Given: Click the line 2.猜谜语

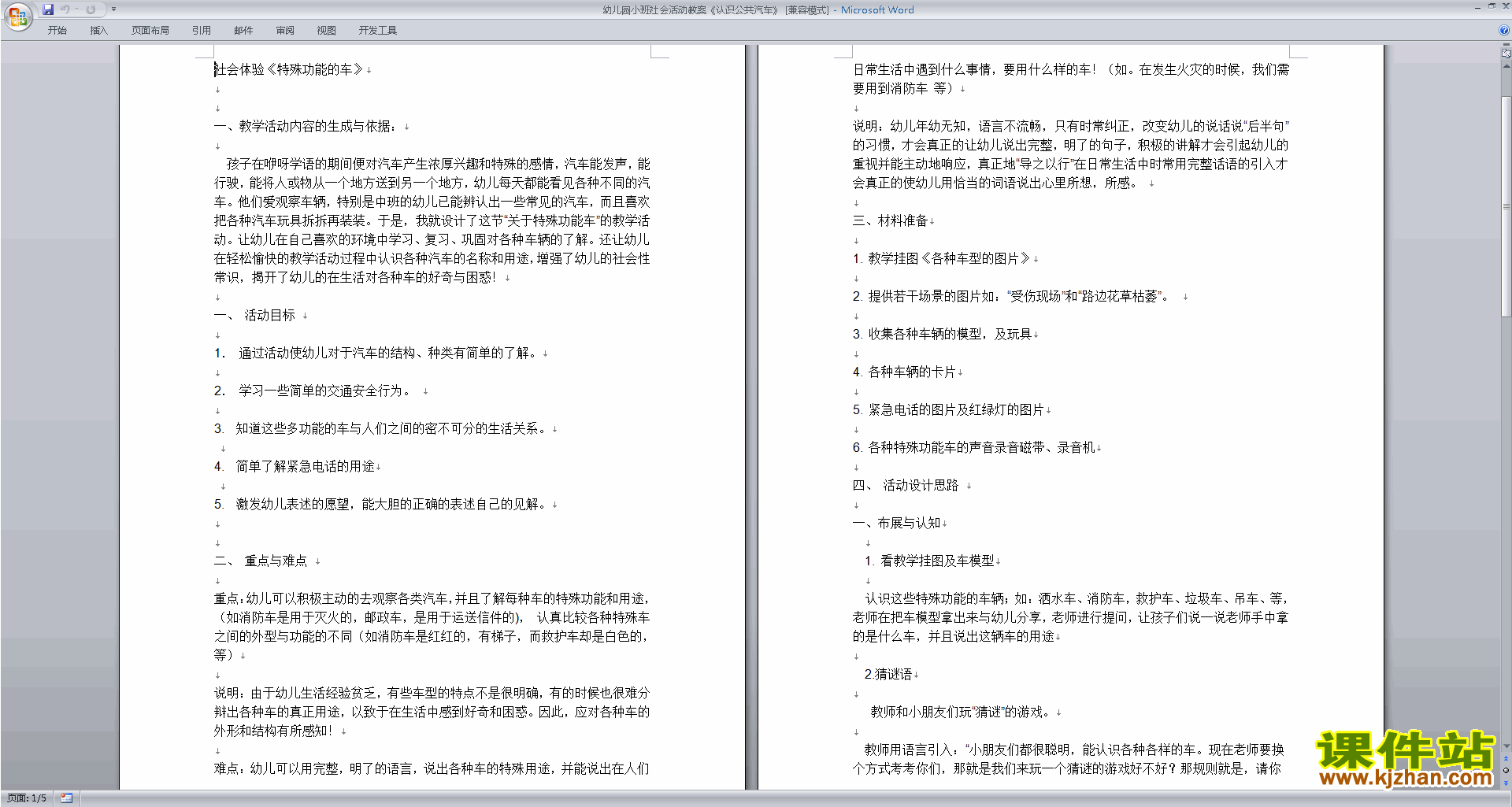Looking at the screenshot, I should 888,674.
